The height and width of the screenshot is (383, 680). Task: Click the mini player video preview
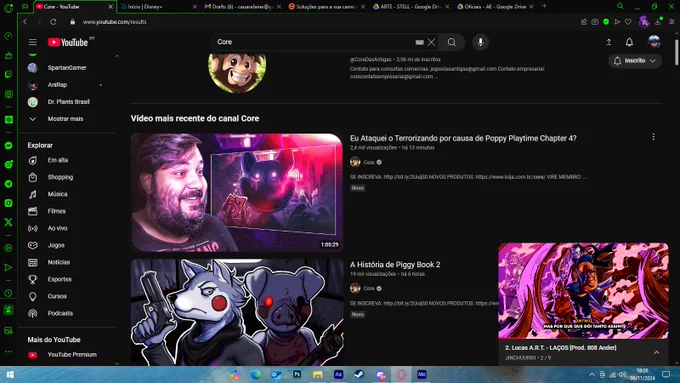tap(583, 291)
